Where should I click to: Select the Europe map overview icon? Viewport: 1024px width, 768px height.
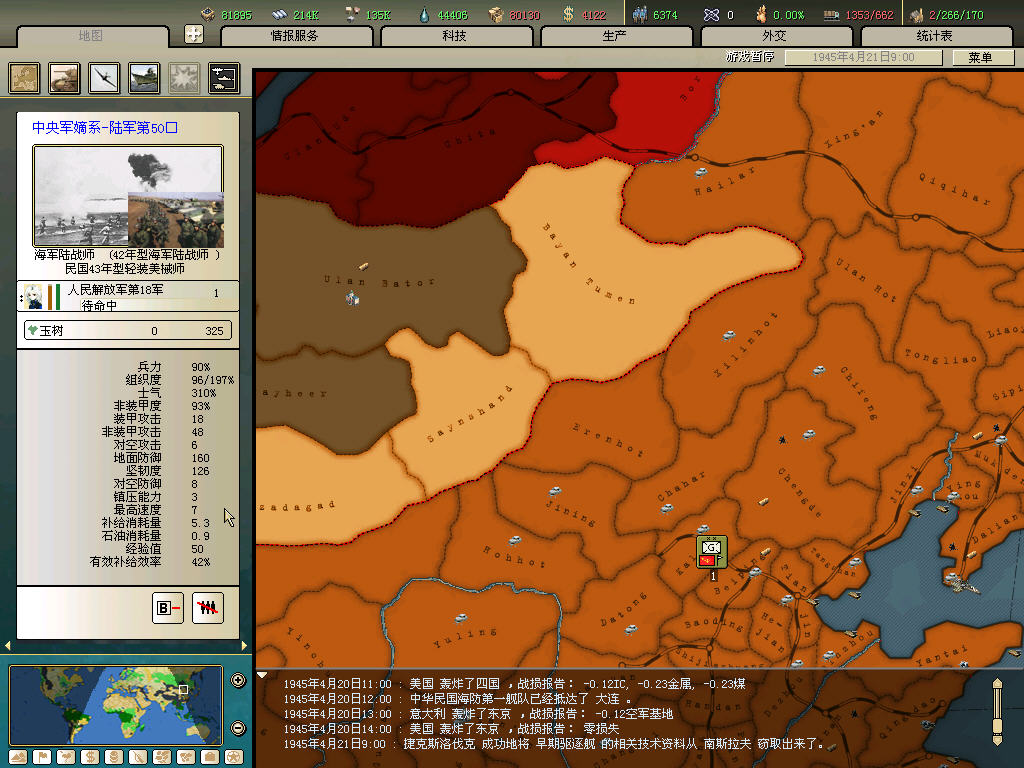tap(24, 78)
